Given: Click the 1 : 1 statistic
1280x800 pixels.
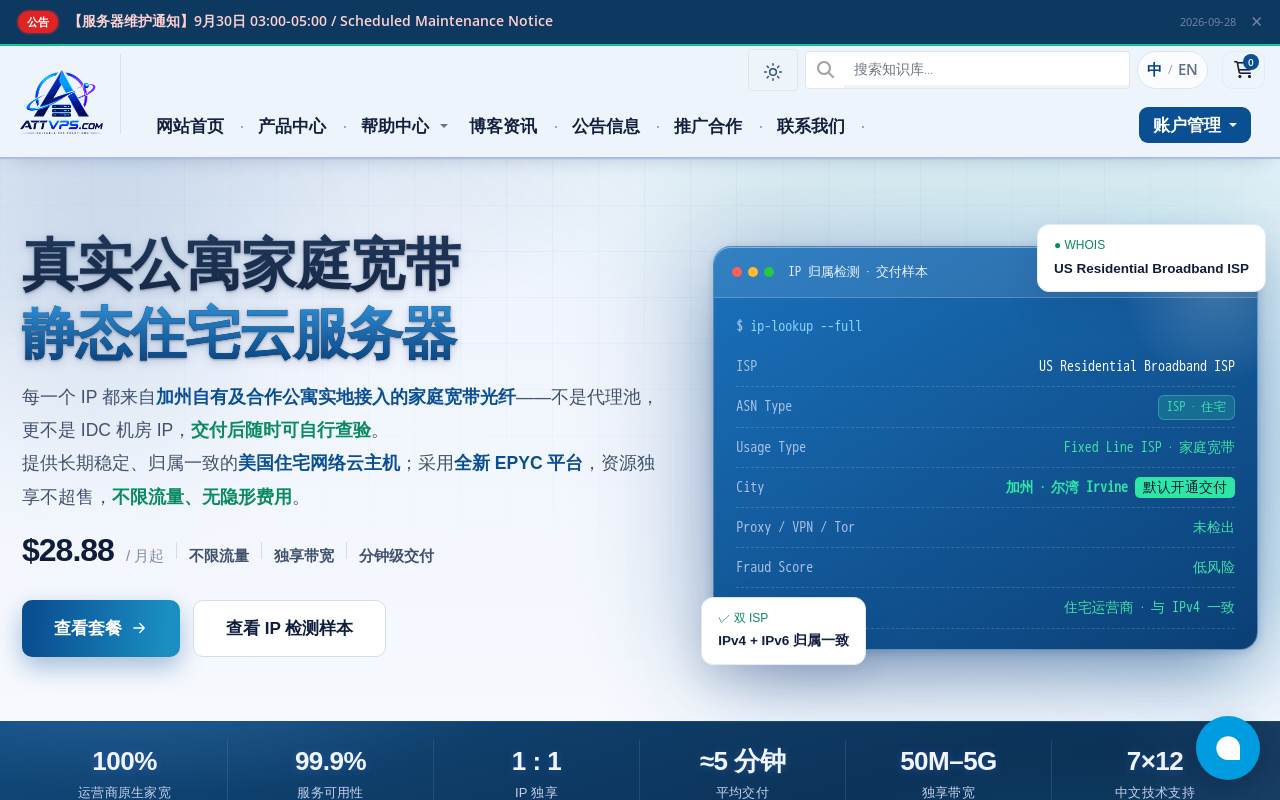Looking at the screenshot, I should click(536, 761).
